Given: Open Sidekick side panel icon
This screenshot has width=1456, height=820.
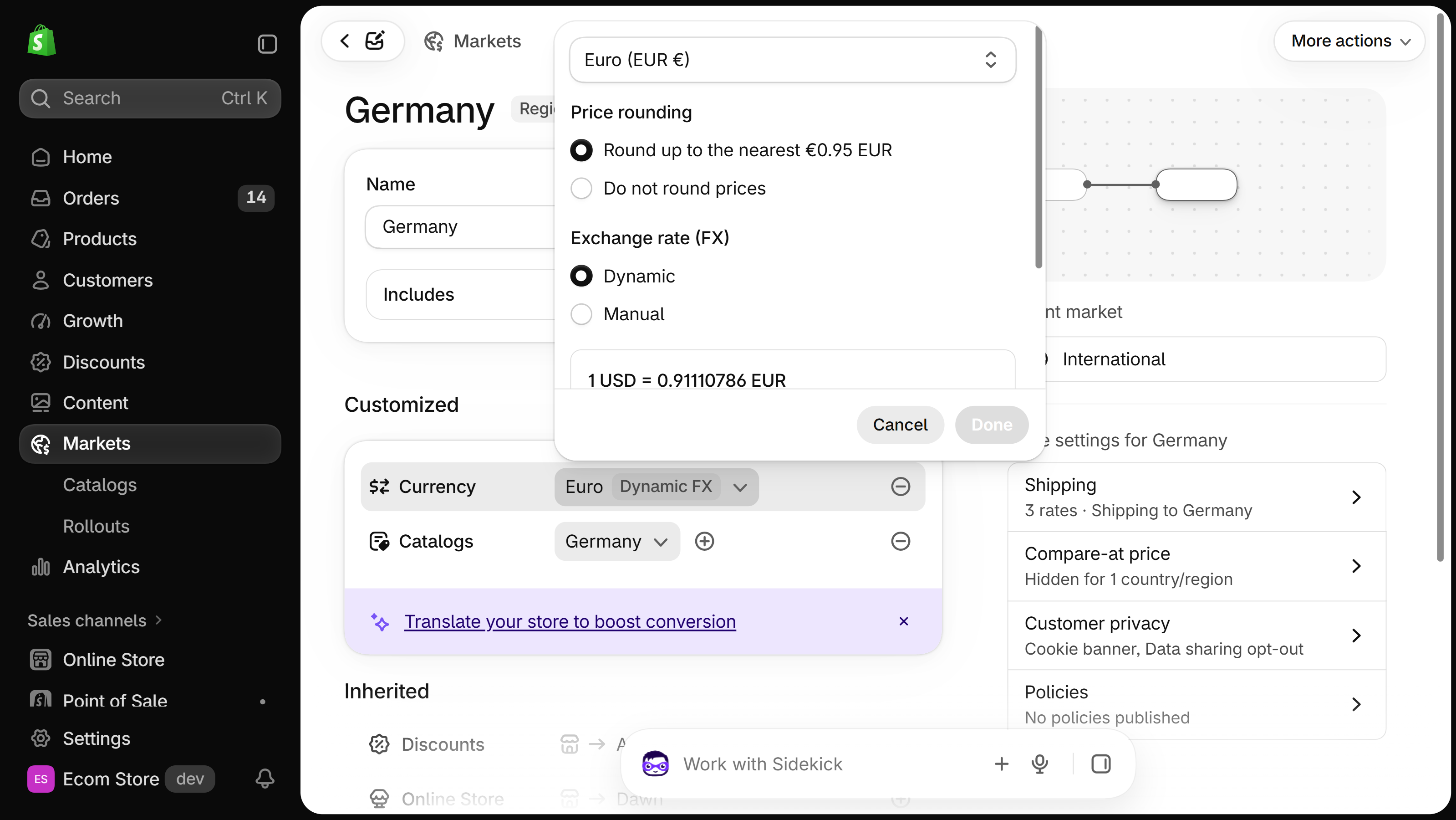Looking at the screenshot, I should 1100,764.
